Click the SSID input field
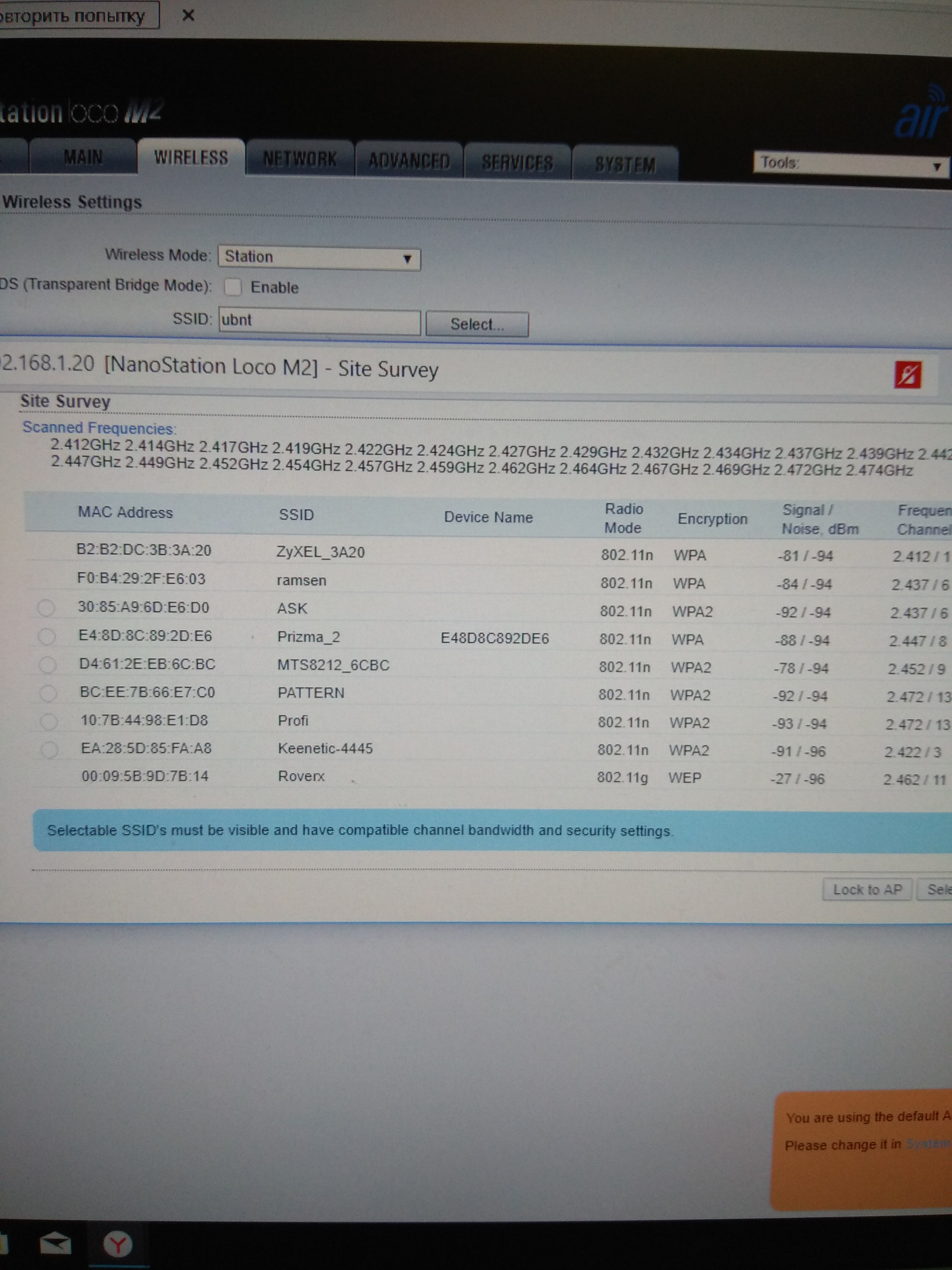Image resolution: width=952 pixels, height=1270 pixels. 320,321
